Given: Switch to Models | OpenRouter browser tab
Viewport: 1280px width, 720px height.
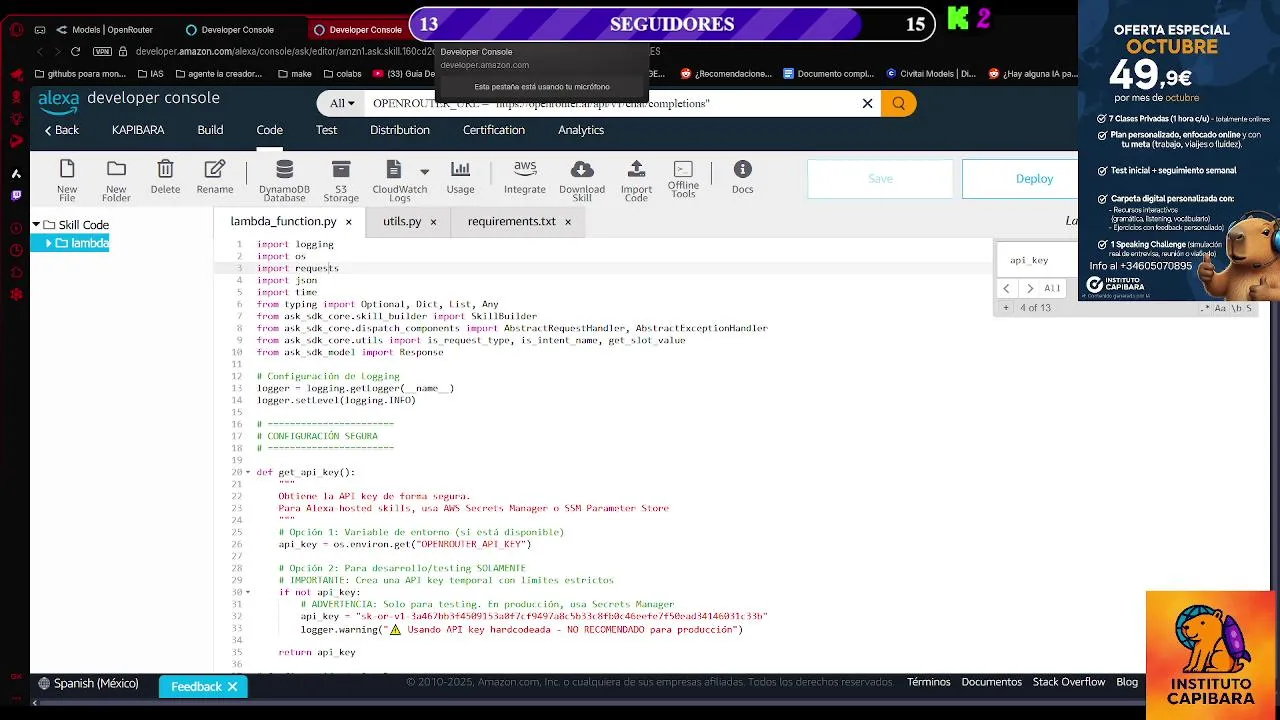Looking at the screenshot, I should [x=106, y=30].
